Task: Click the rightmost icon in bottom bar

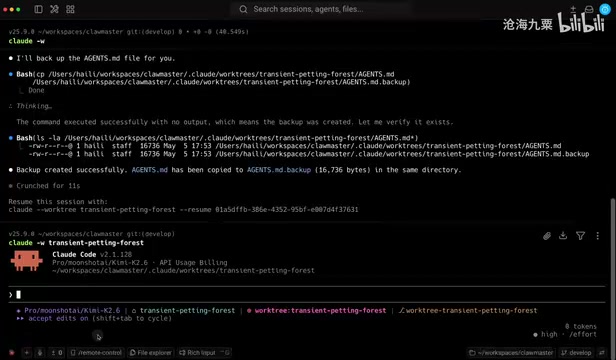Action: pos(602,353)
